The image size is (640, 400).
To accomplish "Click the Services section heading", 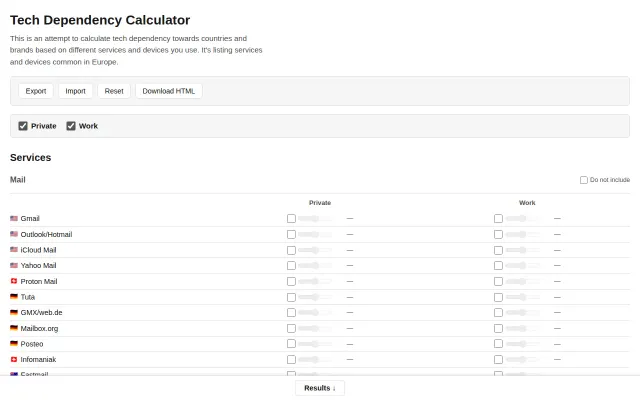I will coord(31,158).
